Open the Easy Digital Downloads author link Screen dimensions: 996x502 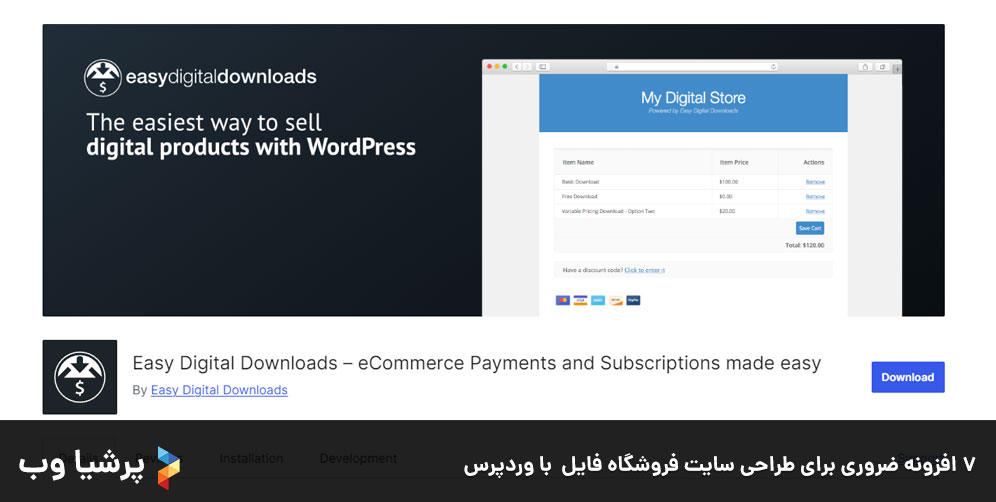pyautogui.click(x=219, y=390)
